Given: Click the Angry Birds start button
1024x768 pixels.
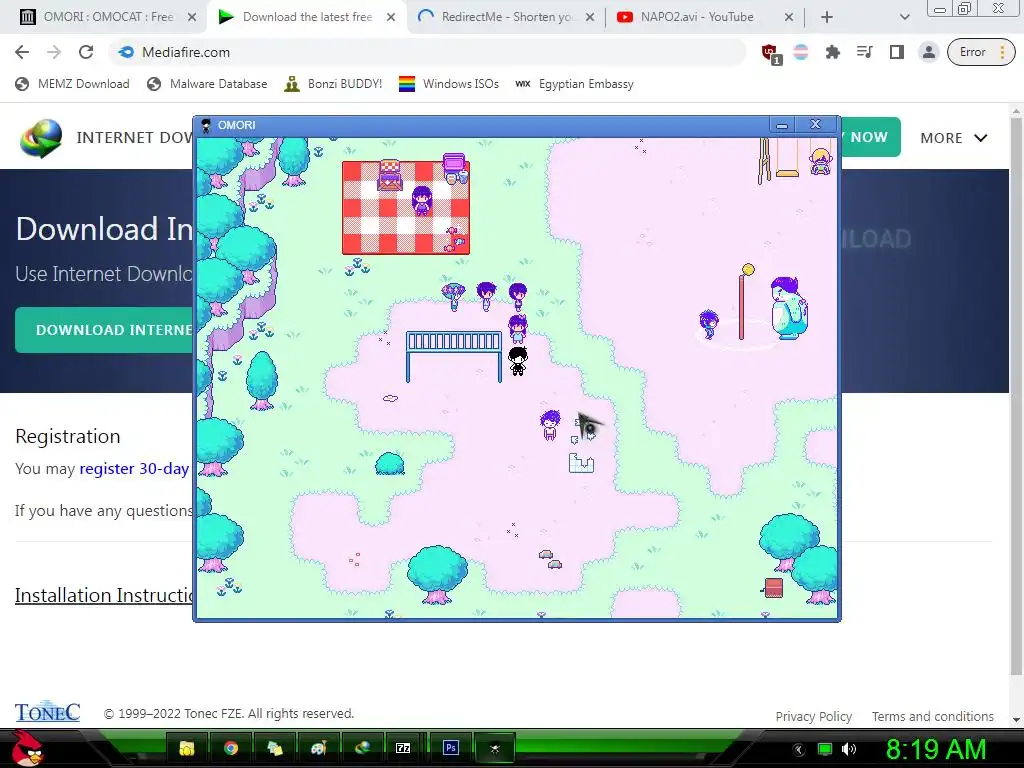Looking at the screenshot, I should click(27, 748).
